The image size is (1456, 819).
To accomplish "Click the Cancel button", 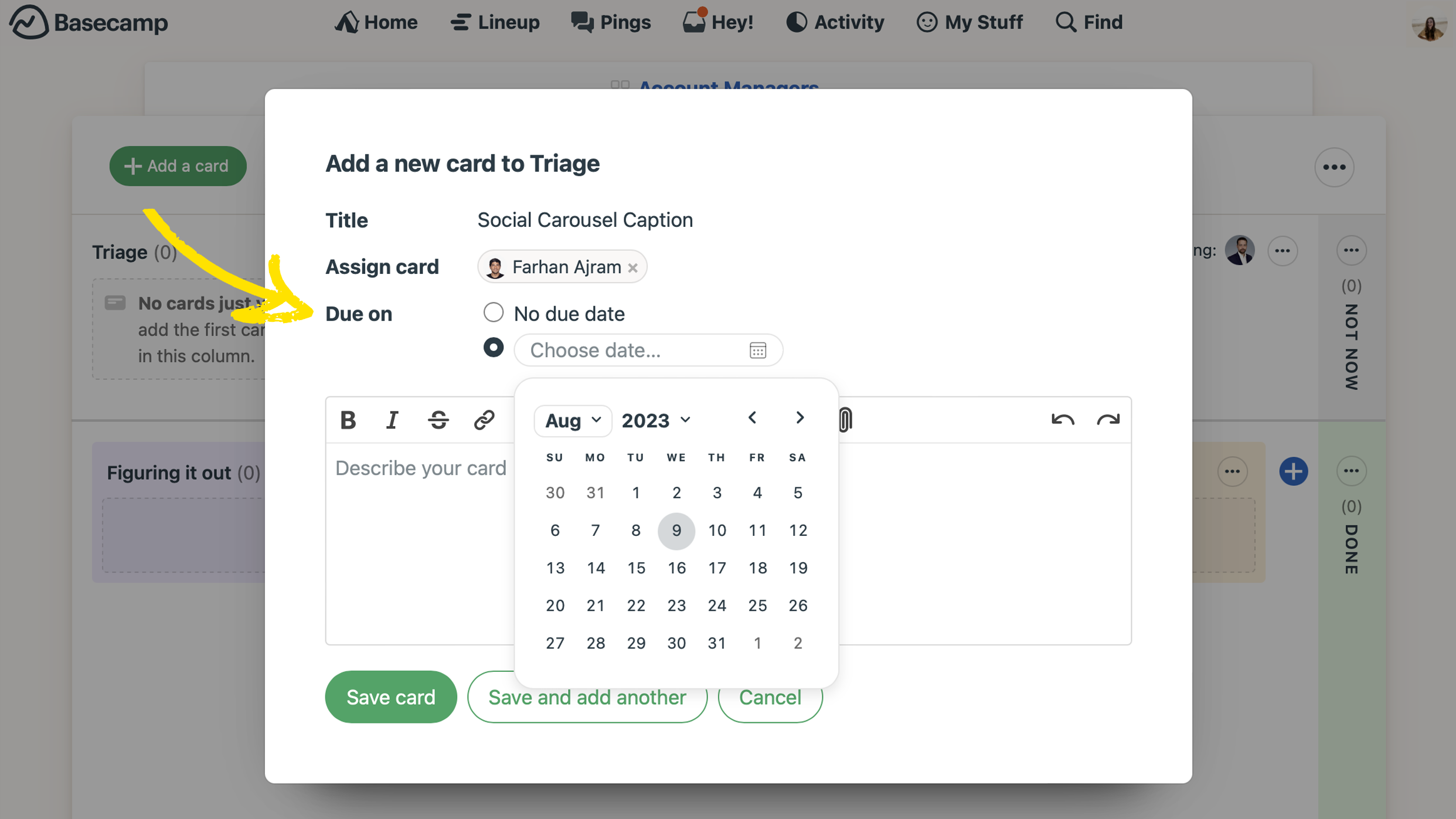I will point(770,697).
